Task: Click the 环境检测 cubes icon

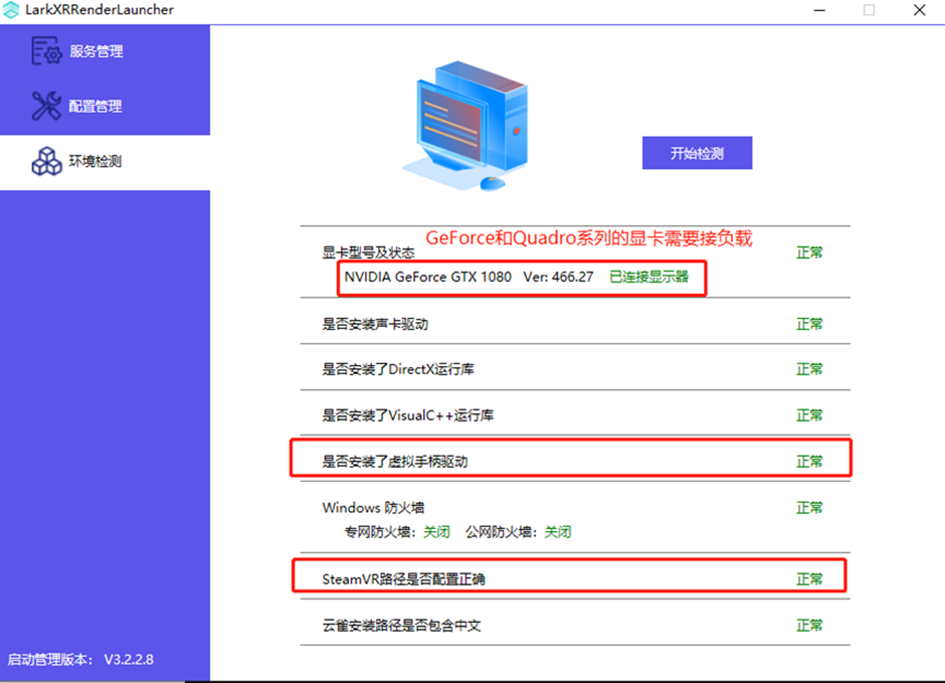Action: tap(46, 161)
